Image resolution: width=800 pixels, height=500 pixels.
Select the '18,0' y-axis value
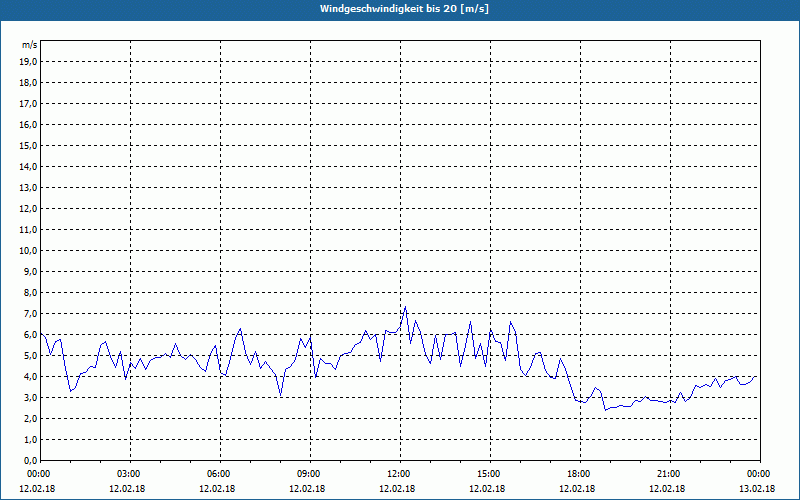(28, 83)
